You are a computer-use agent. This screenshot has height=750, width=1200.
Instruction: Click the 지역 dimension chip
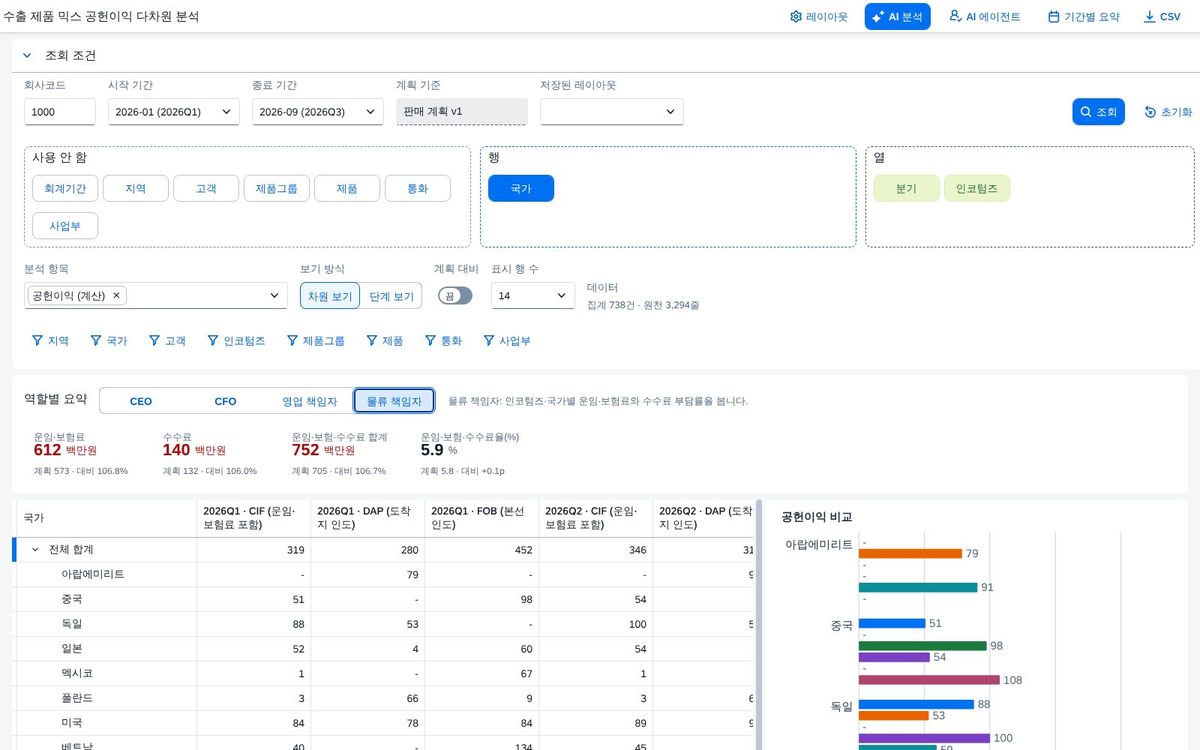click(136, 188)
